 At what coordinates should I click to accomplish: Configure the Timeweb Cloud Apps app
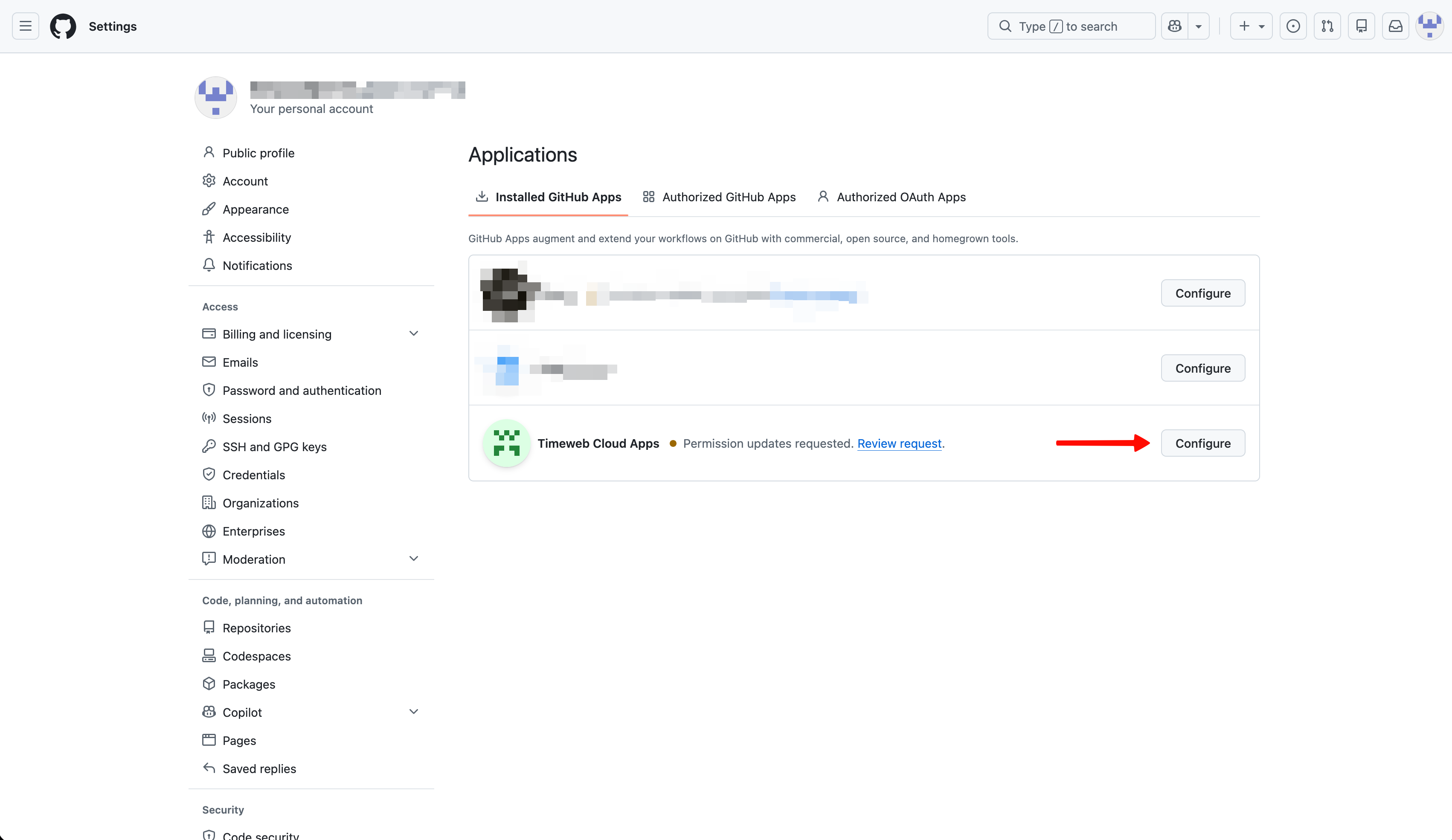pos(1202,443)
